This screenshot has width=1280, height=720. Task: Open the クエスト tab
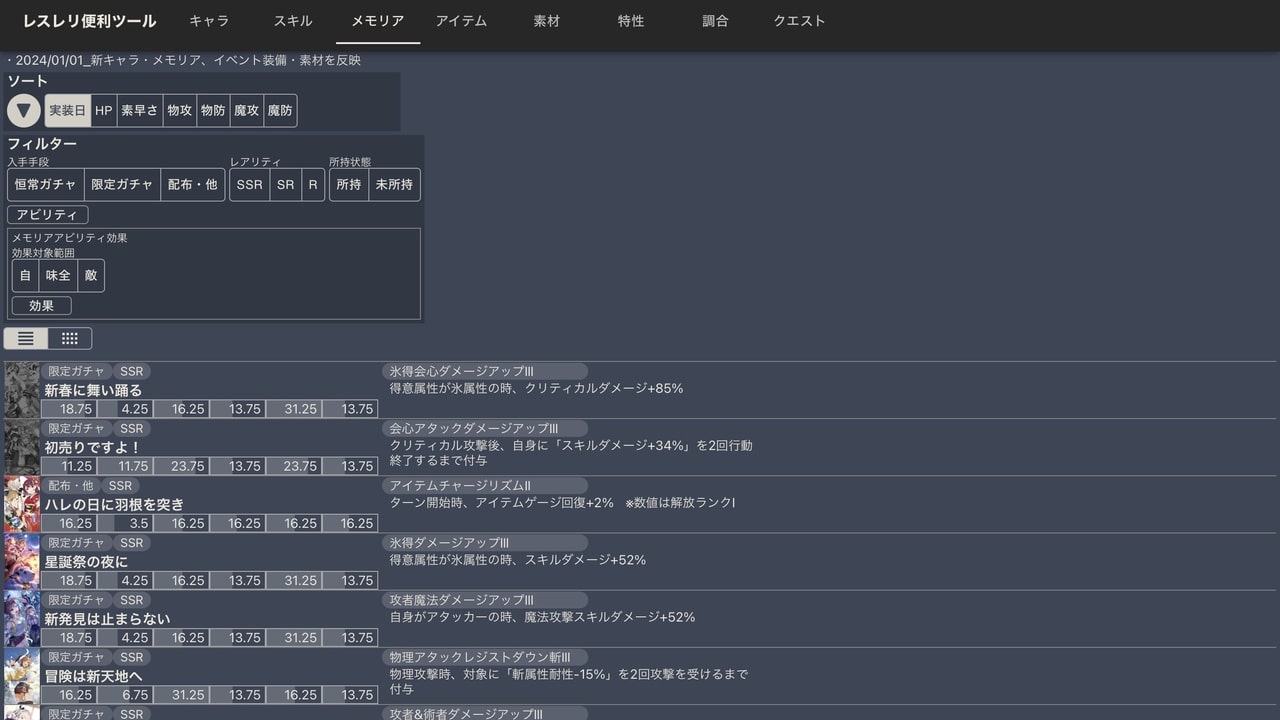pyautogui.click(x=800, y=21)
